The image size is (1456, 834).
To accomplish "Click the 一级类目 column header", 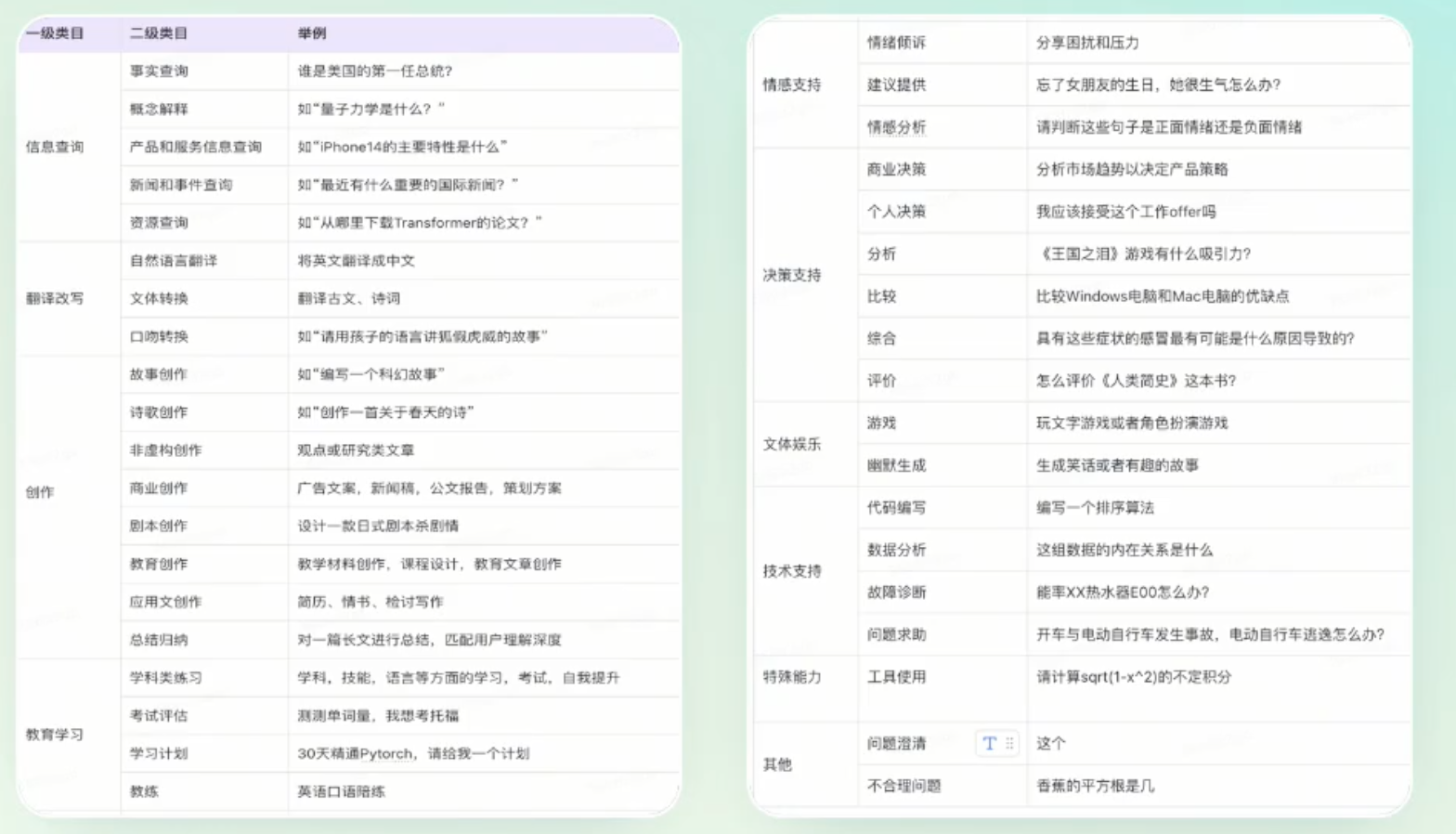I will 55,33.
